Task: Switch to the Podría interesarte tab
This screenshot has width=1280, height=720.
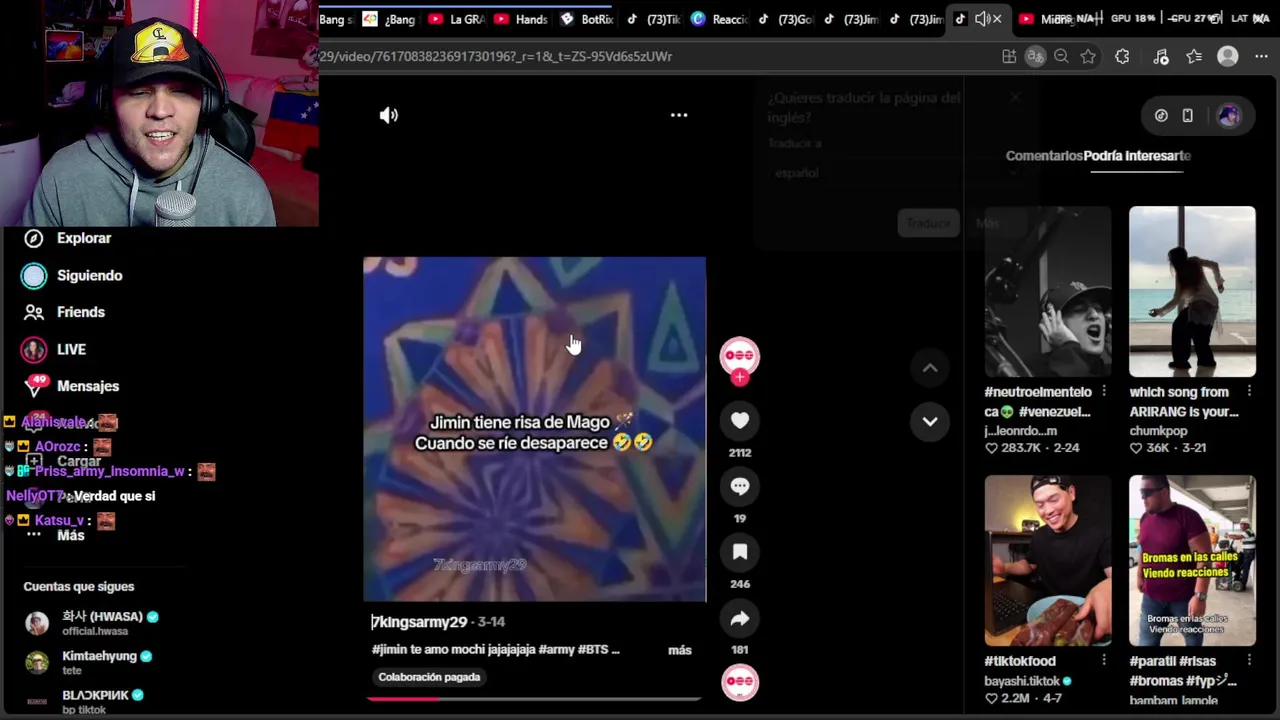Action: point(1137,156)
